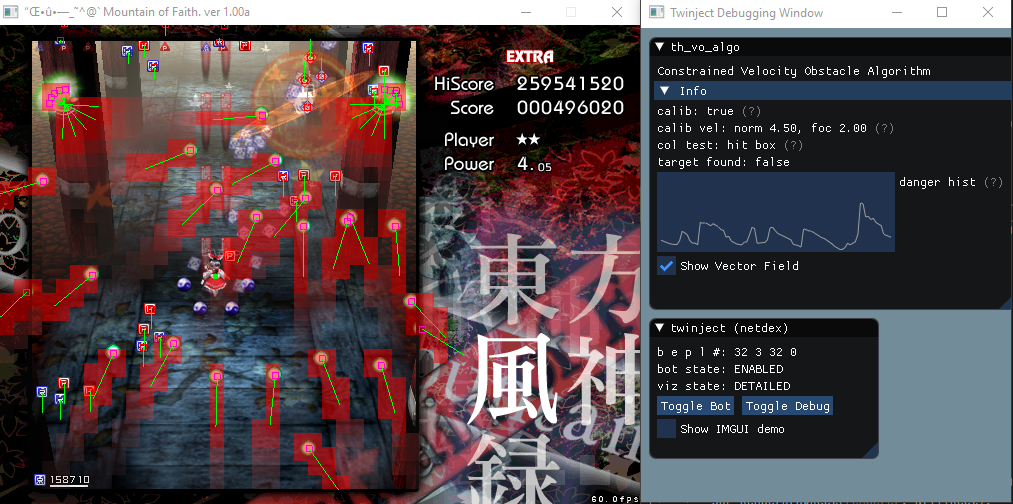
Task: Click the Twinject Debugging Window title icon
Action: click(656, 12)
